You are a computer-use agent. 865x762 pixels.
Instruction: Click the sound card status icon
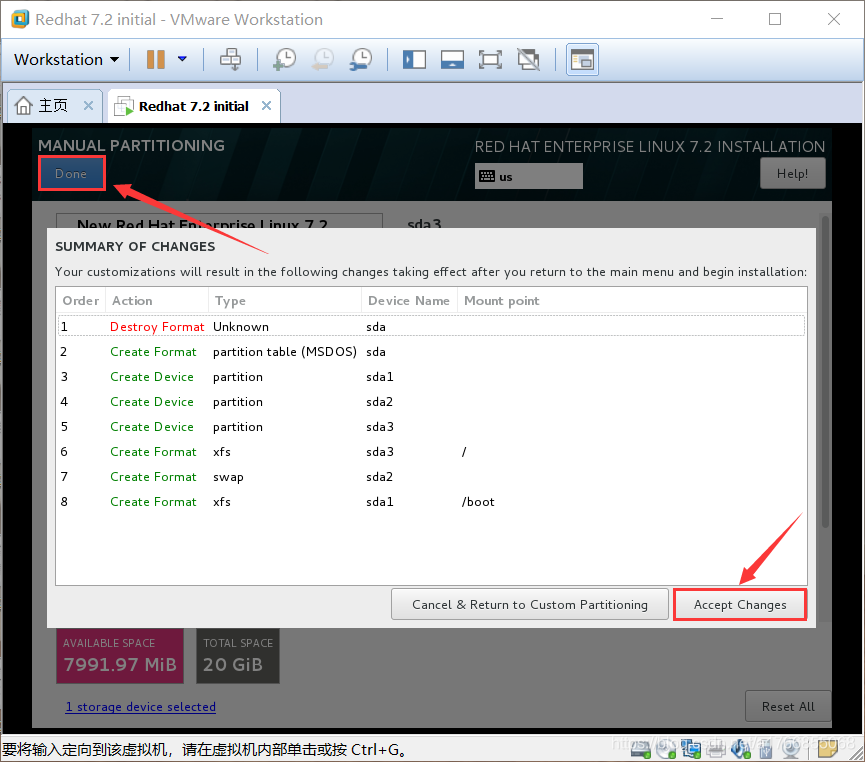741,748
